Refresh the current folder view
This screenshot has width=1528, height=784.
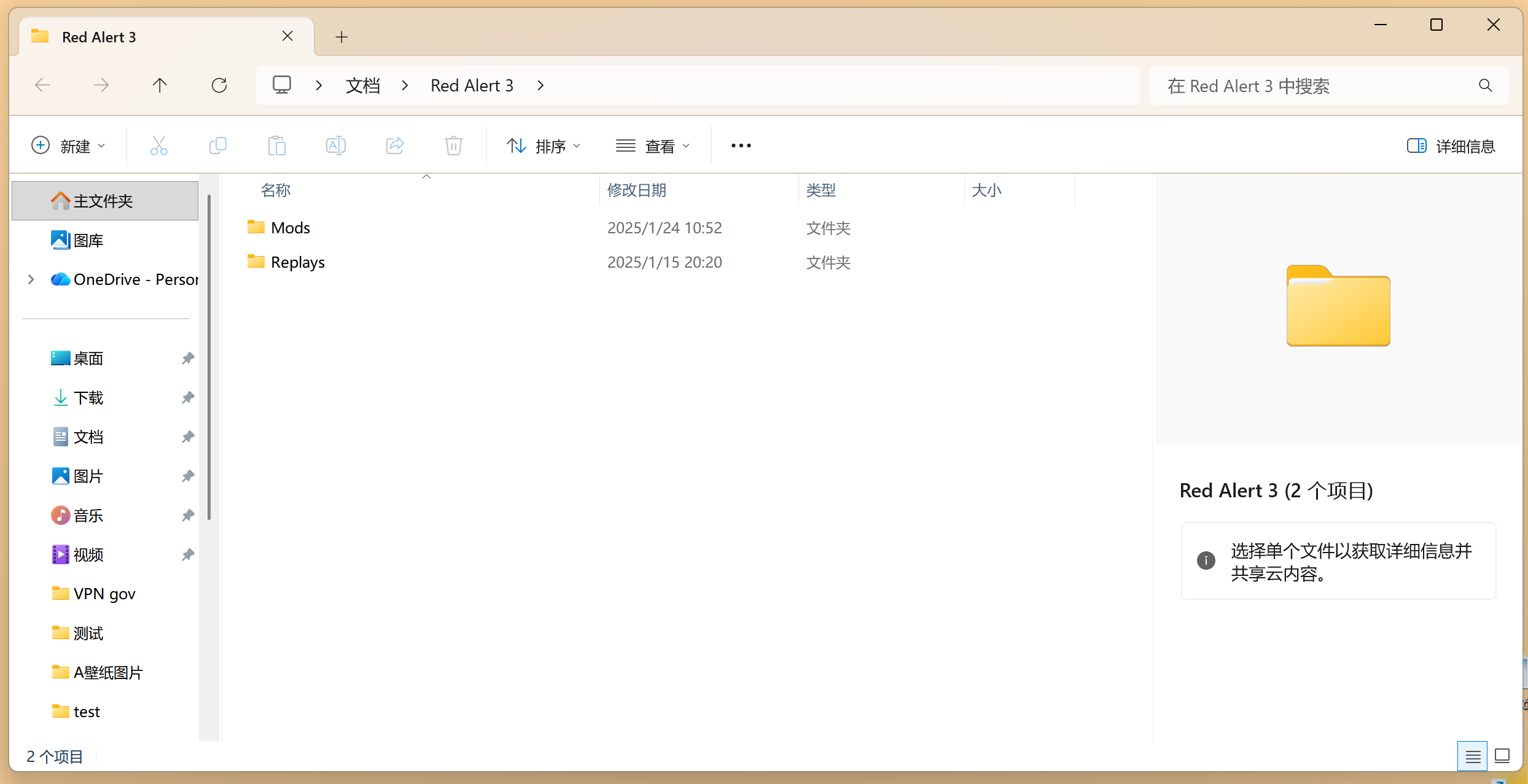[219, 85]
